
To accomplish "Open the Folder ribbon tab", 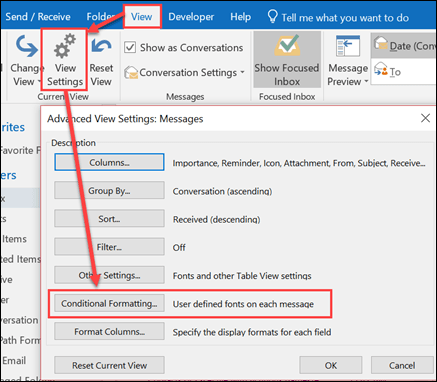I will 101,17.
